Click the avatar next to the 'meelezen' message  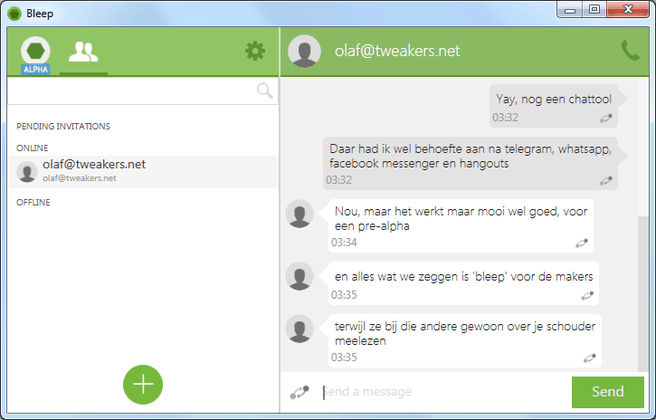point(300,328)
